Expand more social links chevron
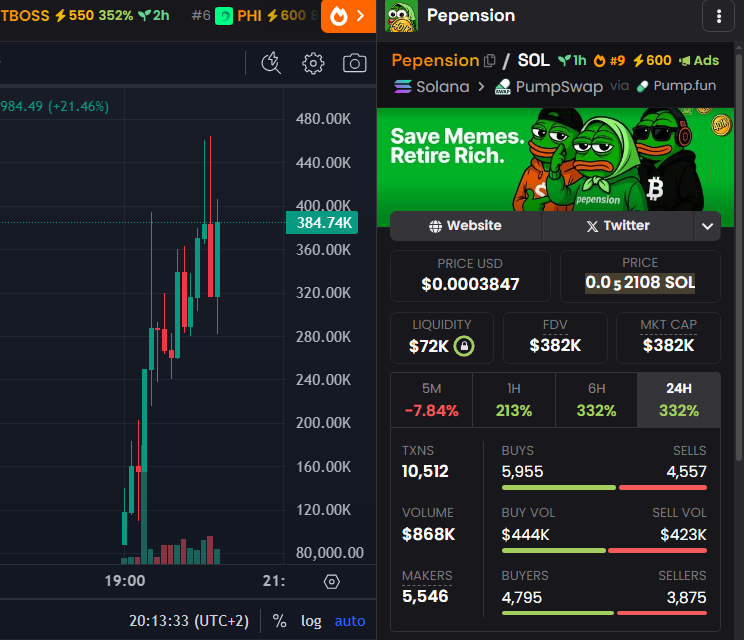This screenshot has height=640, width=744. click(707, 226)
